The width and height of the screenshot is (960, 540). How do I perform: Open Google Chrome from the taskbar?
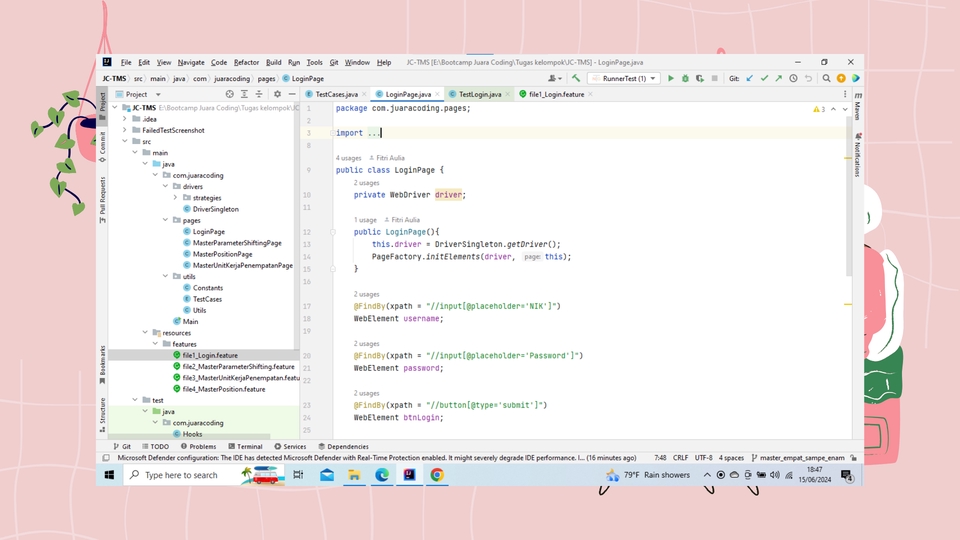(x=436, y=475)
